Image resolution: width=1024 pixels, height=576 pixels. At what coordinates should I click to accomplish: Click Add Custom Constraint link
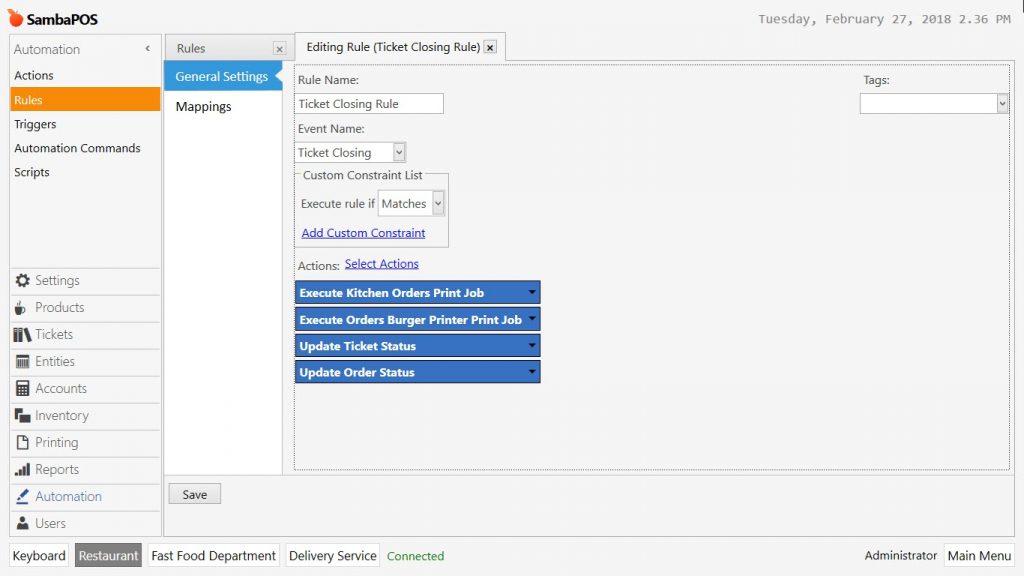pyautogui.click(x=363, y=233)
